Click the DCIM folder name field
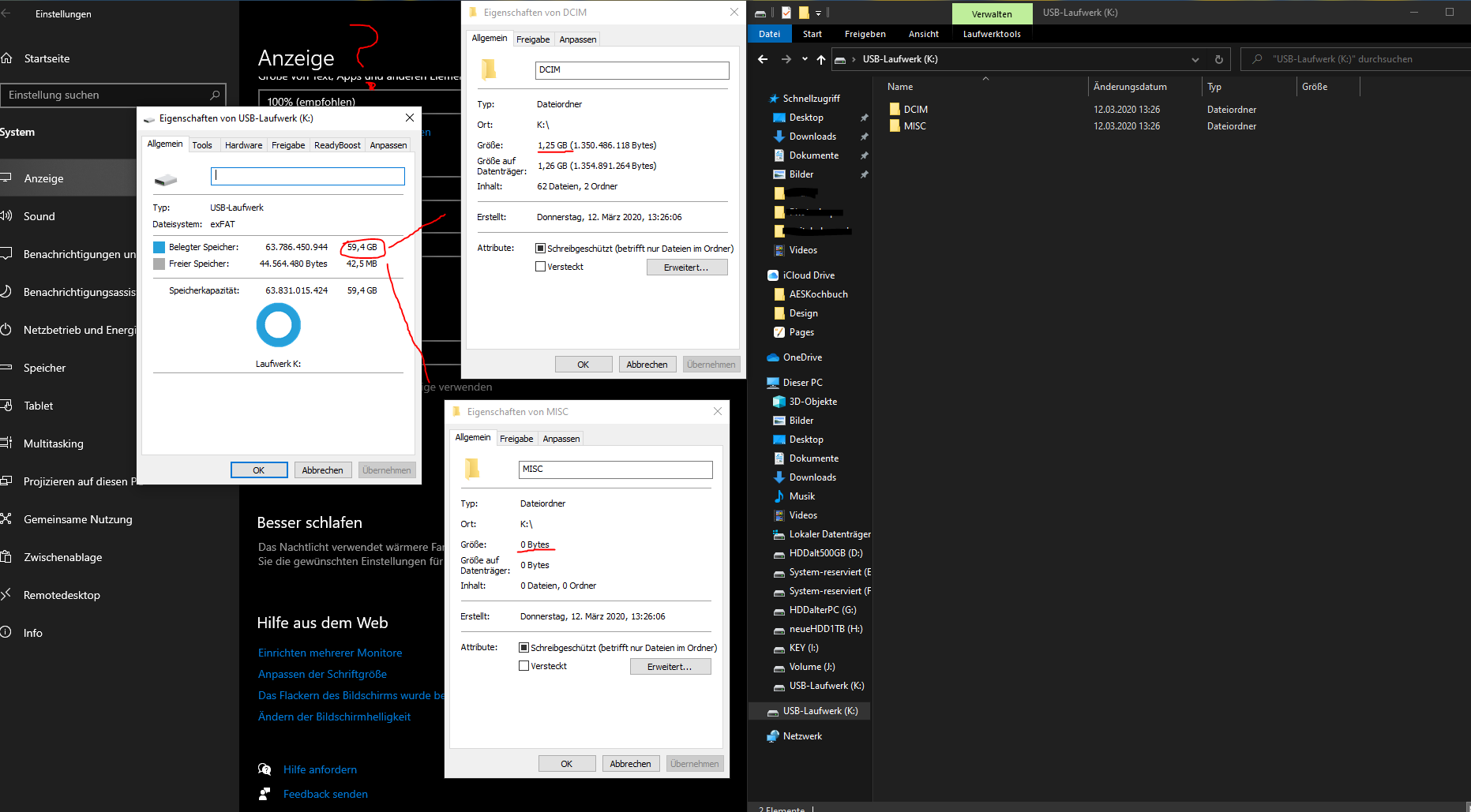 pyautogui.click(x=632, y=70)
